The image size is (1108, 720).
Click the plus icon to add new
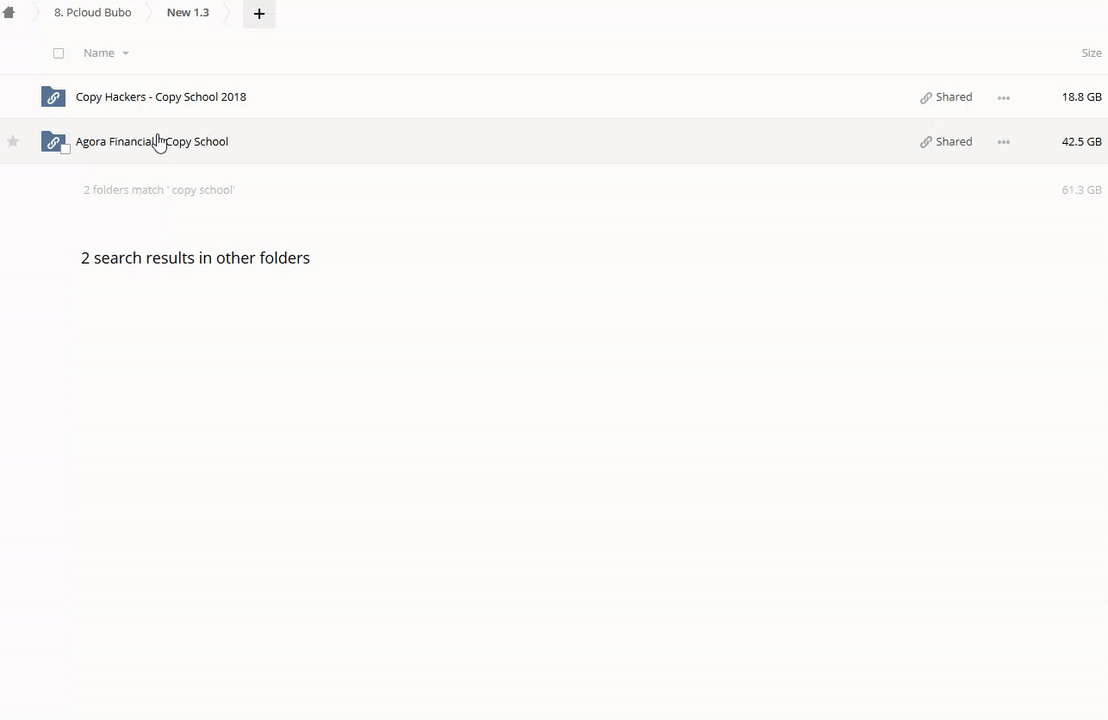click(259, 14)
